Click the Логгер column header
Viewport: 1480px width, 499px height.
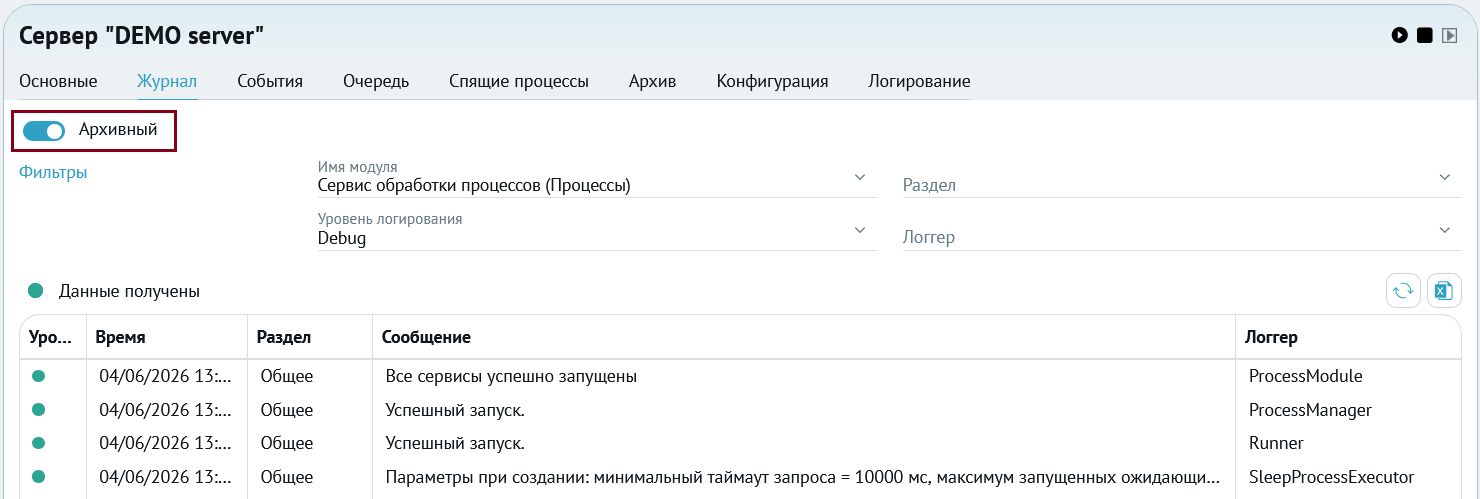click(1348, 337)
